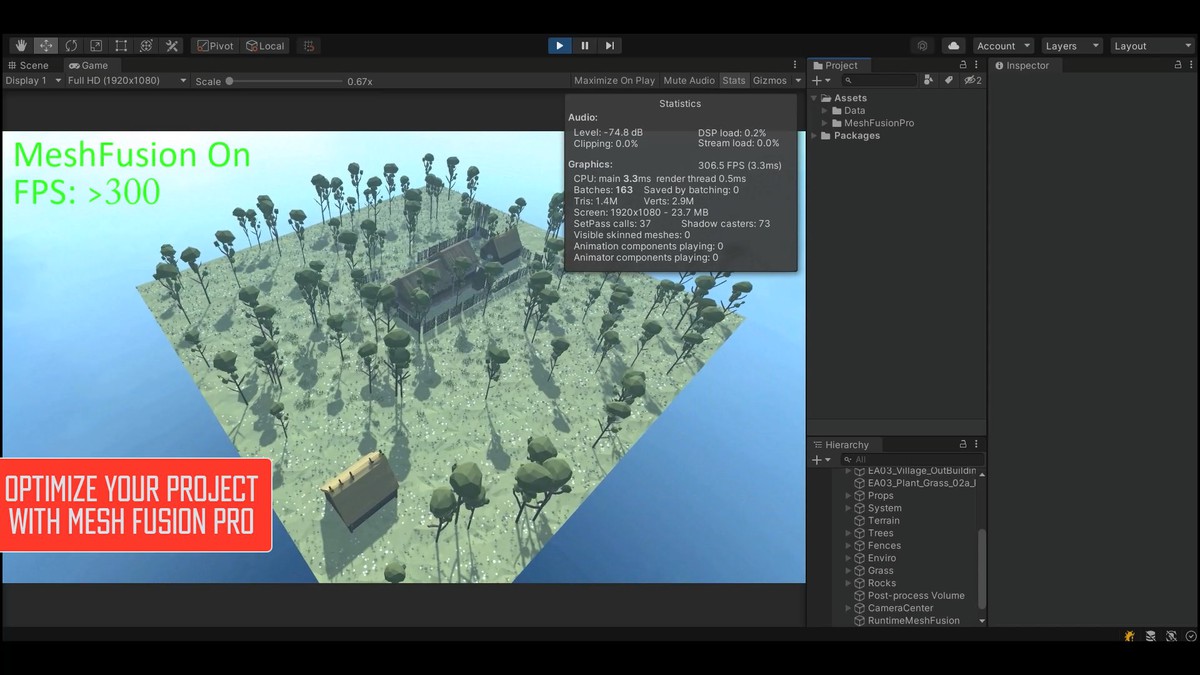Image resolution: width=1200 pixels, height=675 pixels.
Task: Expand the Data folder
Action: tap(824, 111)
